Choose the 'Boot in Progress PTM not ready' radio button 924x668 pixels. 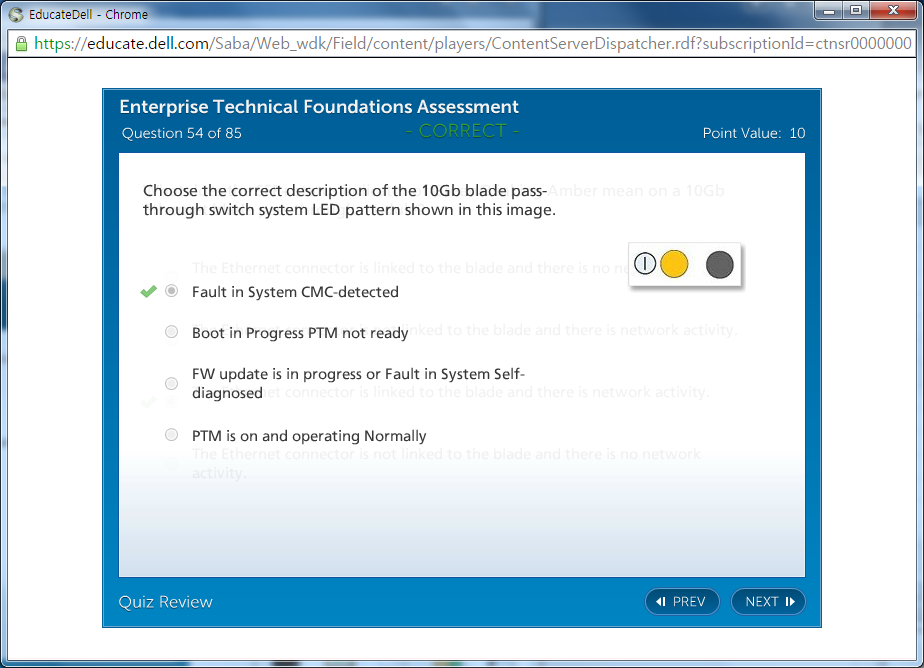[x=172, y=332]
